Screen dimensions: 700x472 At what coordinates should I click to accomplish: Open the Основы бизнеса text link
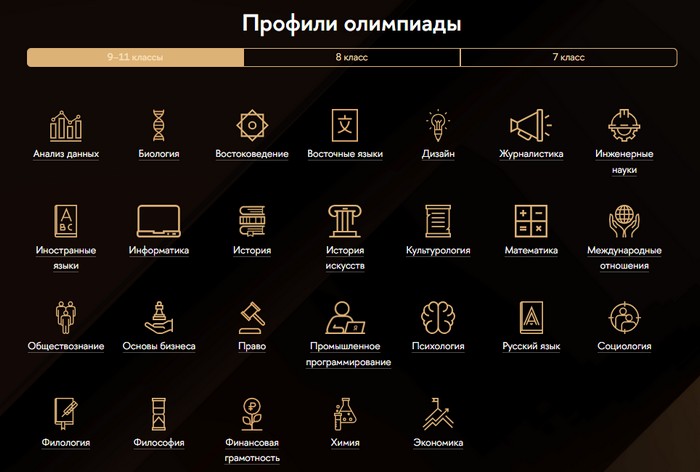(158, 346)
